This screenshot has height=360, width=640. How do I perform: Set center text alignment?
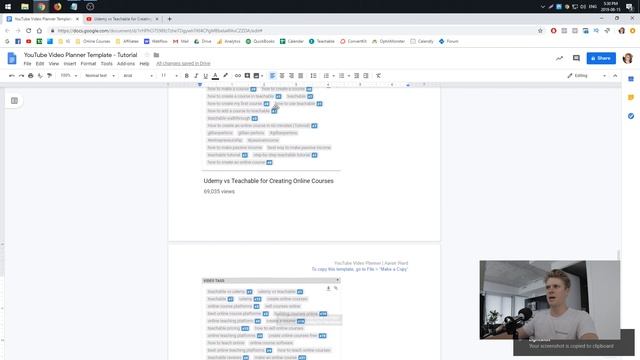tap(282, 76)
